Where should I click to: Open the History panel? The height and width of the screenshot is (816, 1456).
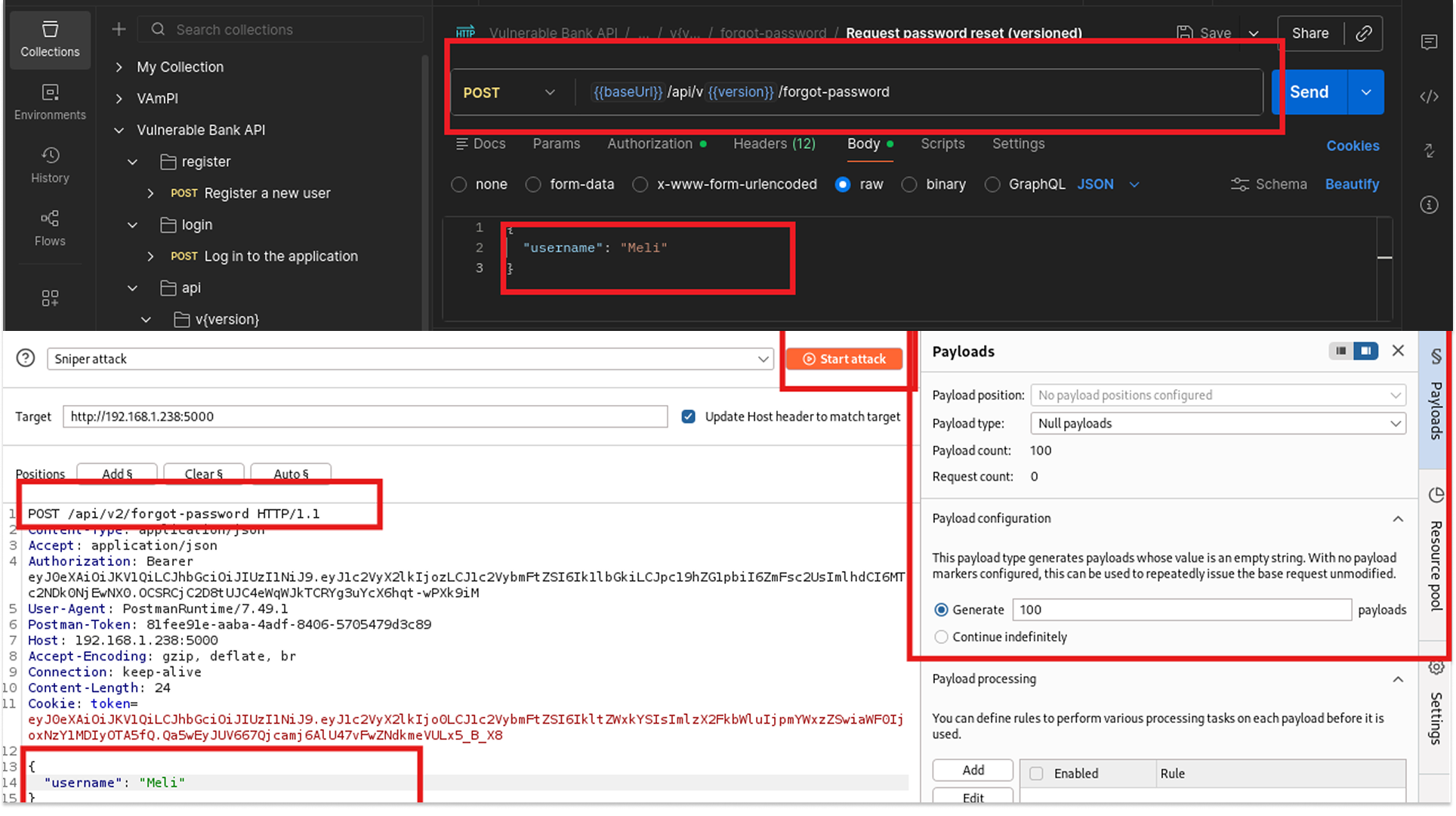(x=50, y=164)
